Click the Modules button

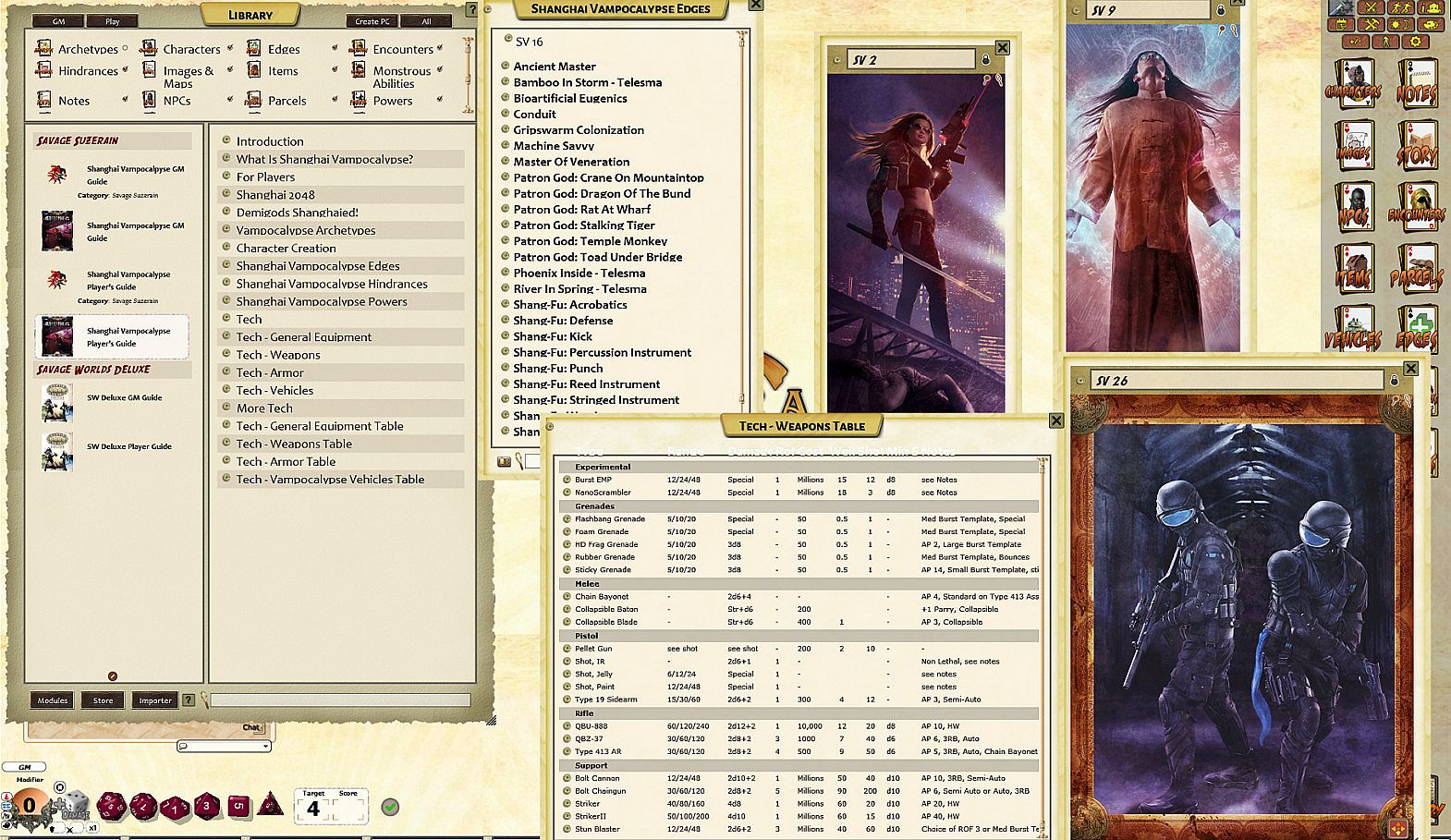53,700
